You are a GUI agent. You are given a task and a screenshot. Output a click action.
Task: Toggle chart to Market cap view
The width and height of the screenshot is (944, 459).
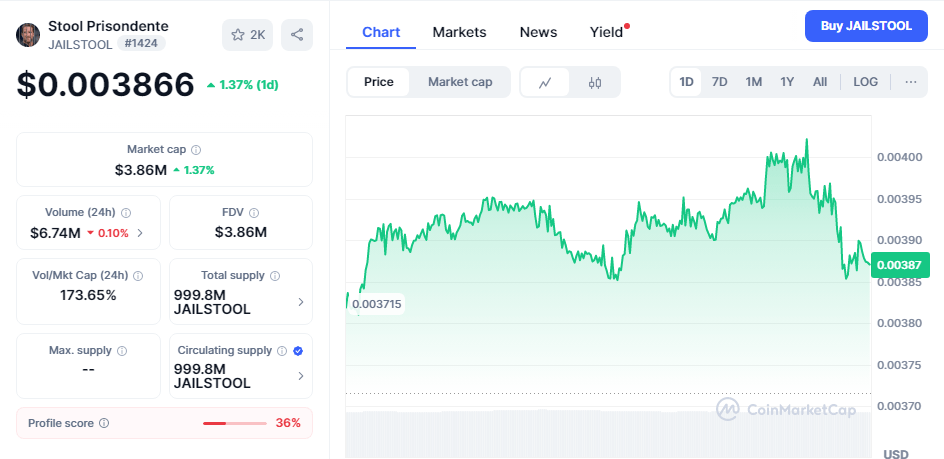pos(460,82)
